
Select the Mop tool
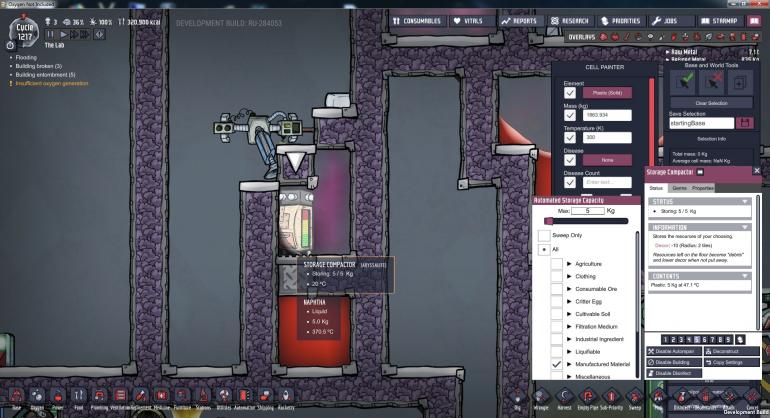click(659, 397)
